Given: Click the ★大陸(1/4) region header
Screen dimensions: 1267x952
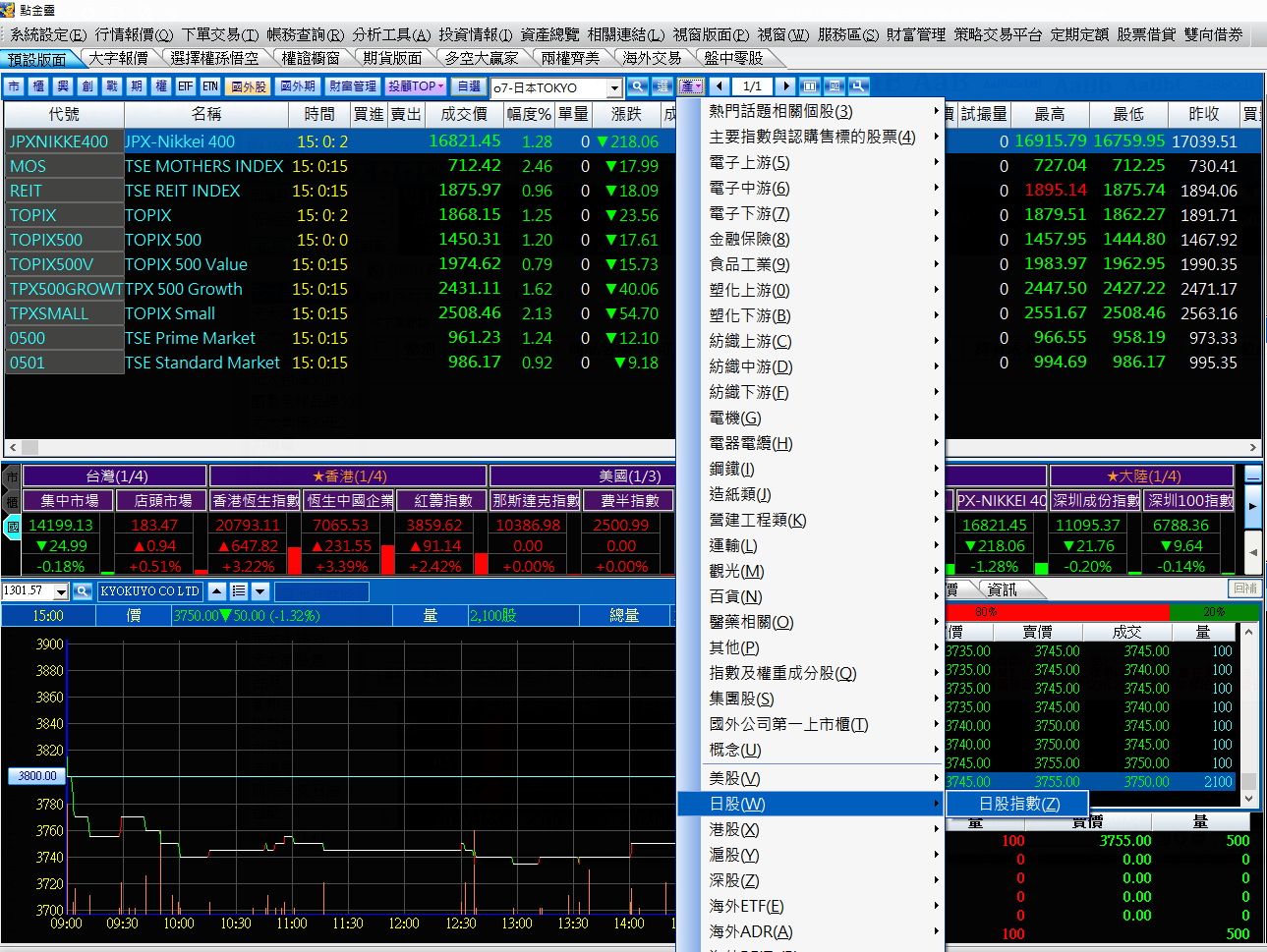Looking at the screenshot, I should tap(1143, 476).
